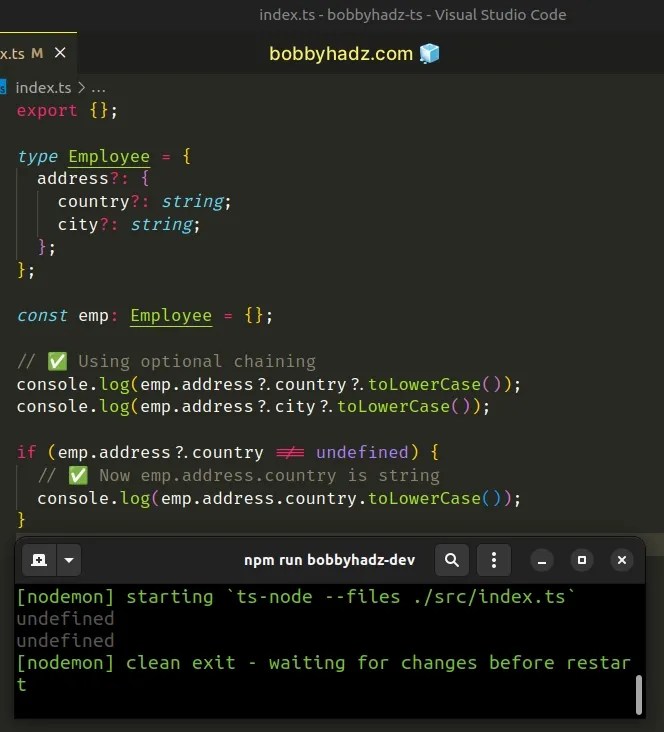The width and height of the screenshot is (664, 732).
Task: Close the index.ts editor tab
Action: tap(60, 53)
